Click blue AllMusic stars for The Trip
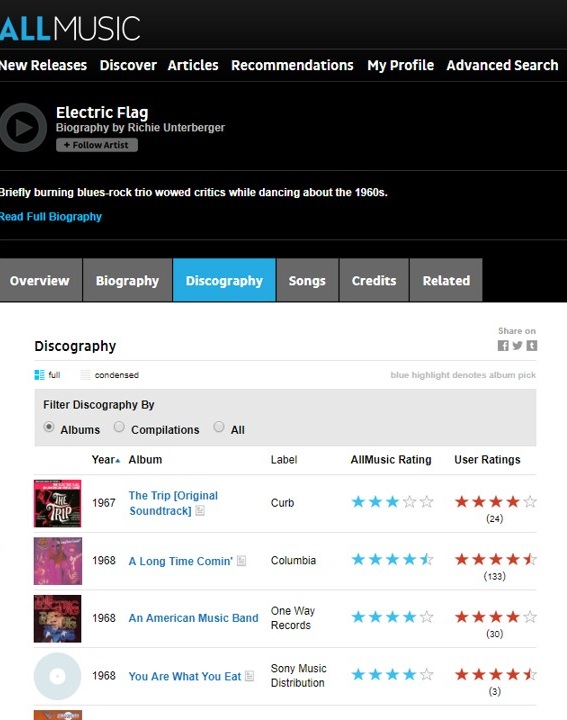Image resolution: width=567 pixels, height=720 pixels. (x=393, y=501)
